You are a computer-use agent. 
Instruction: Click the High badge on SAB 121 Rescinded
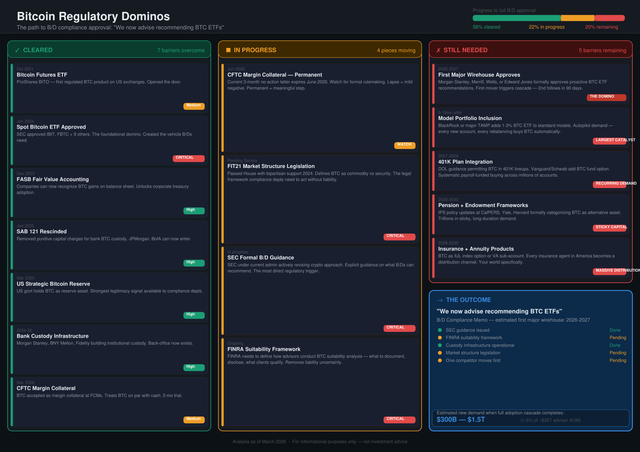[194, 263]
